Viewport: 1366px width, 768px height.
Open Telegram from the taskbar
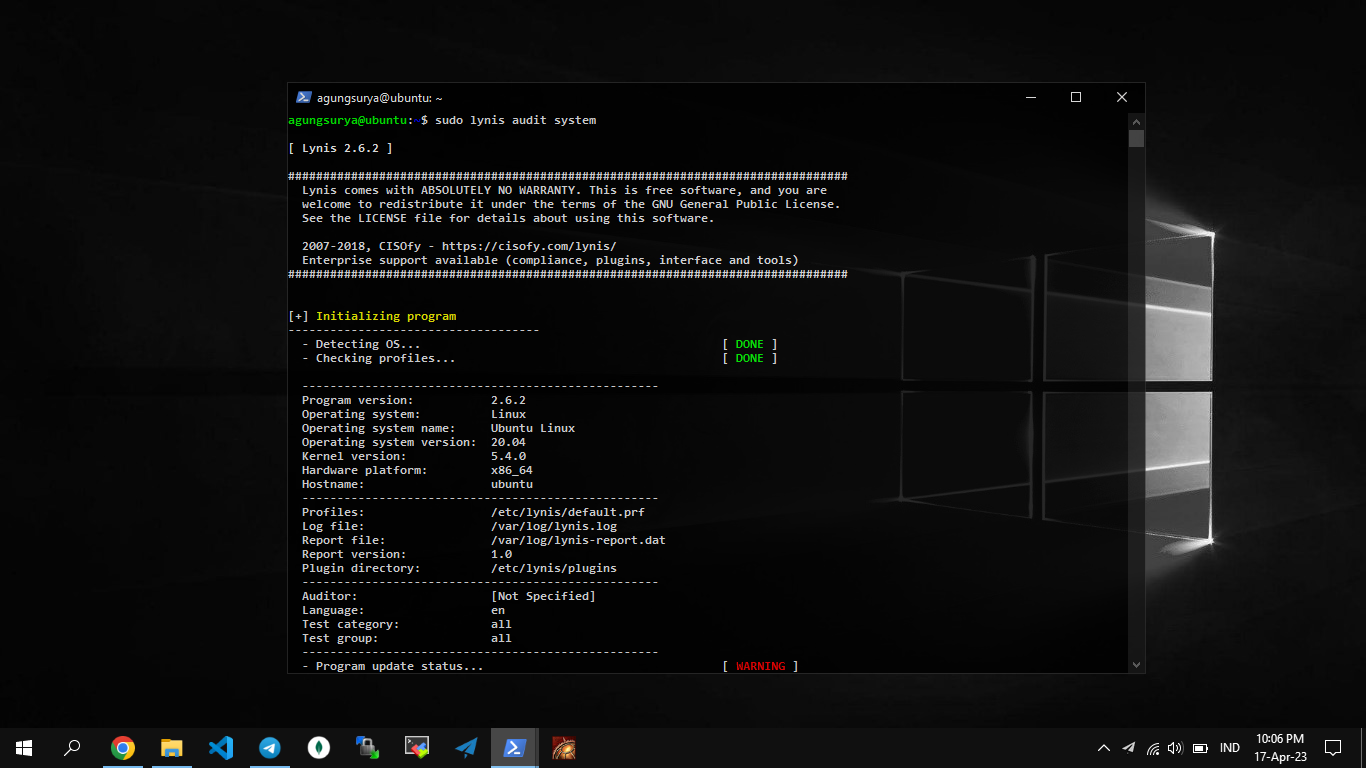coord(270,747)
